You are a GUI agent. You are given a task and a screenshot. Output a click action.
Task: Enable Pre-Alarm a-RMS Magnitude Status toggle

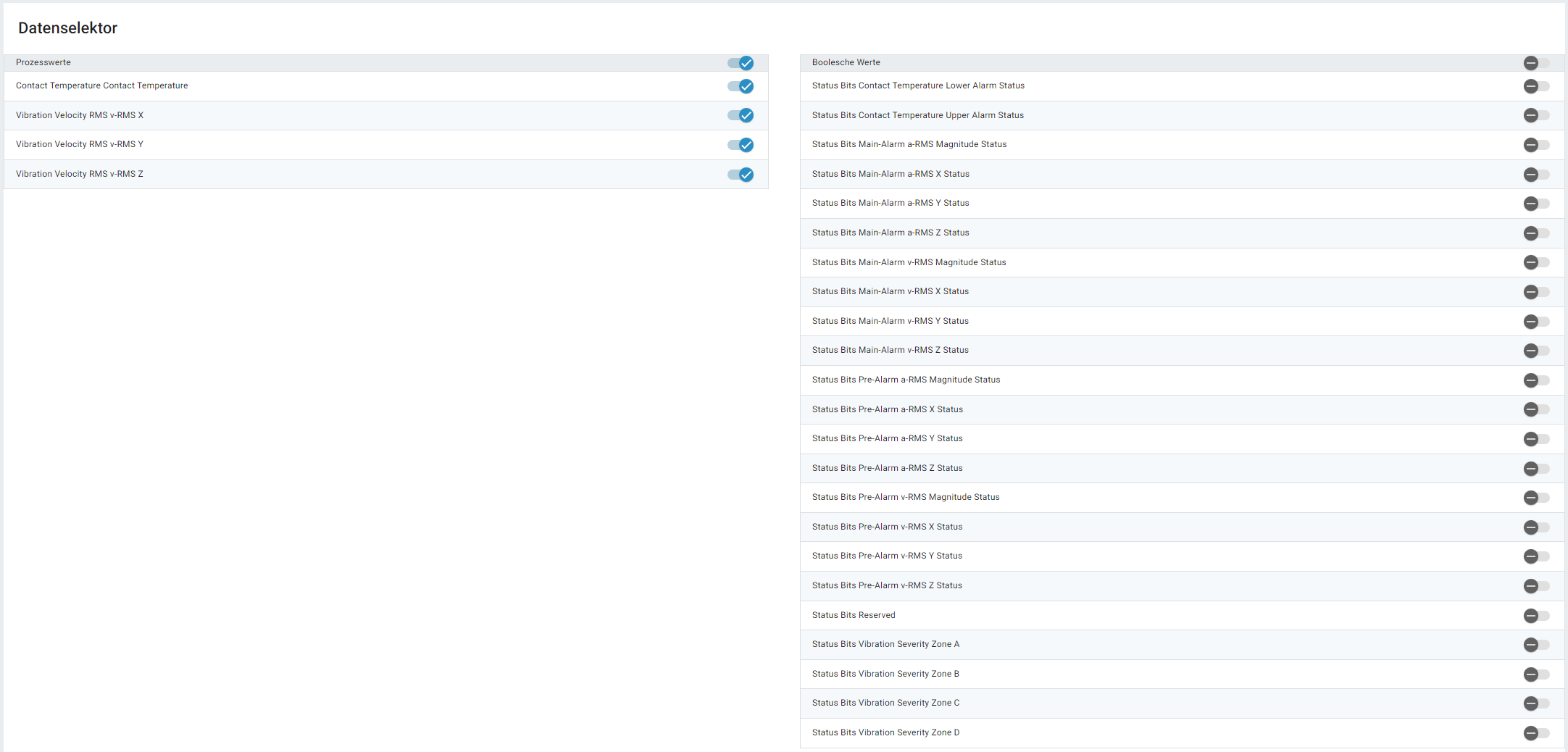point(1536,380)
